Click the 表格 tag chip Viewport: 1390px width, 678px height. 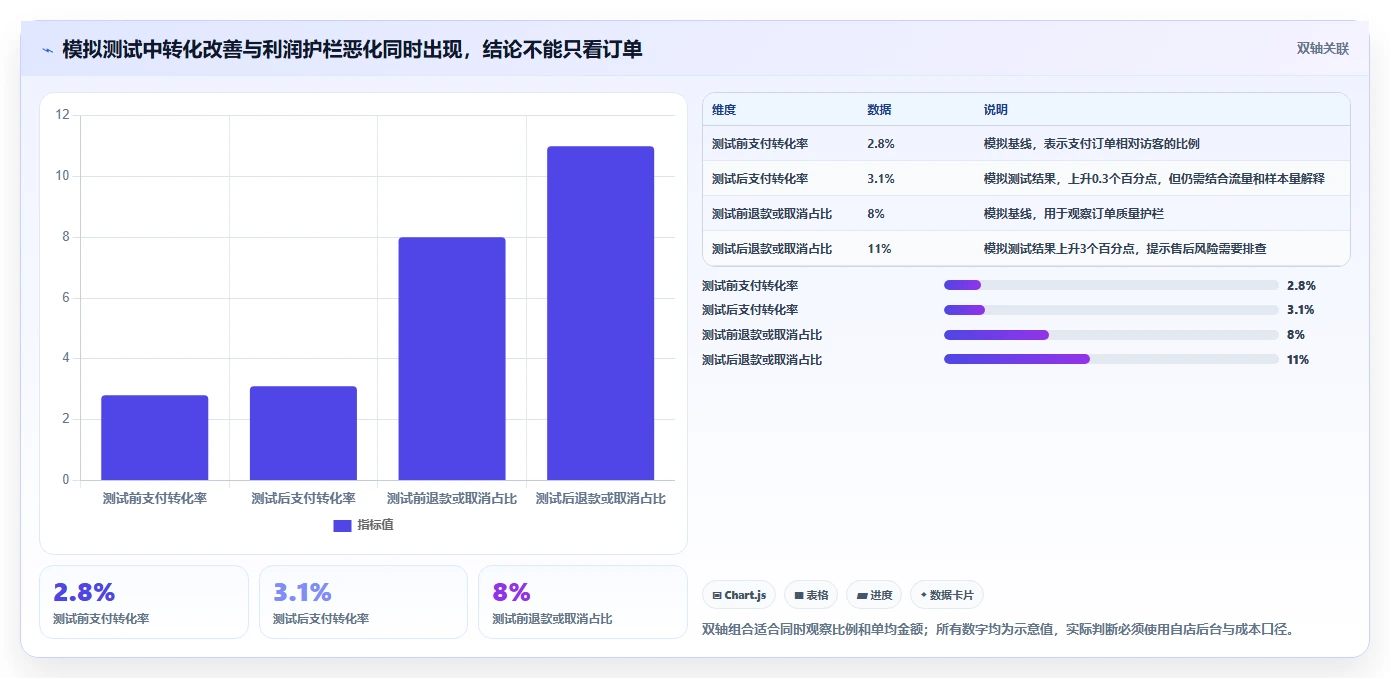811,595
